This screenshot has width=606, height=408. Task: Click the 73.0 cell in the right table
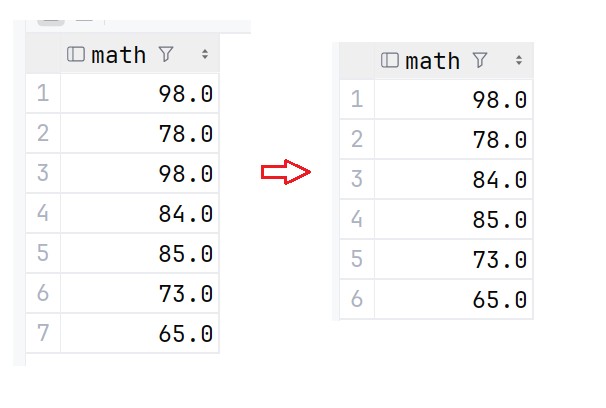pos(499,259)
